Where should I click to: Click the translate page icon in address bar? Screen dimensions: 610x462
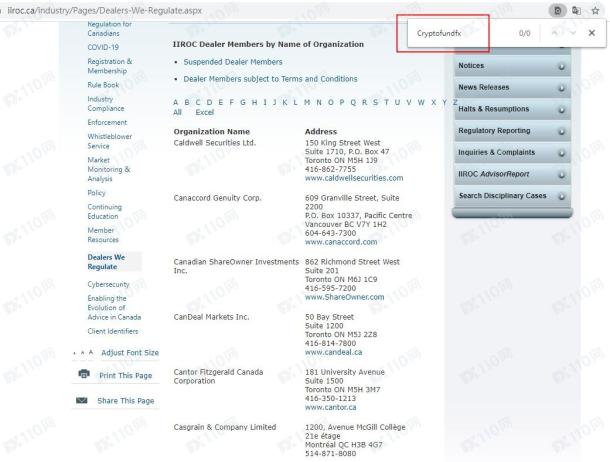pyautogui.click(x=577, y=10)
